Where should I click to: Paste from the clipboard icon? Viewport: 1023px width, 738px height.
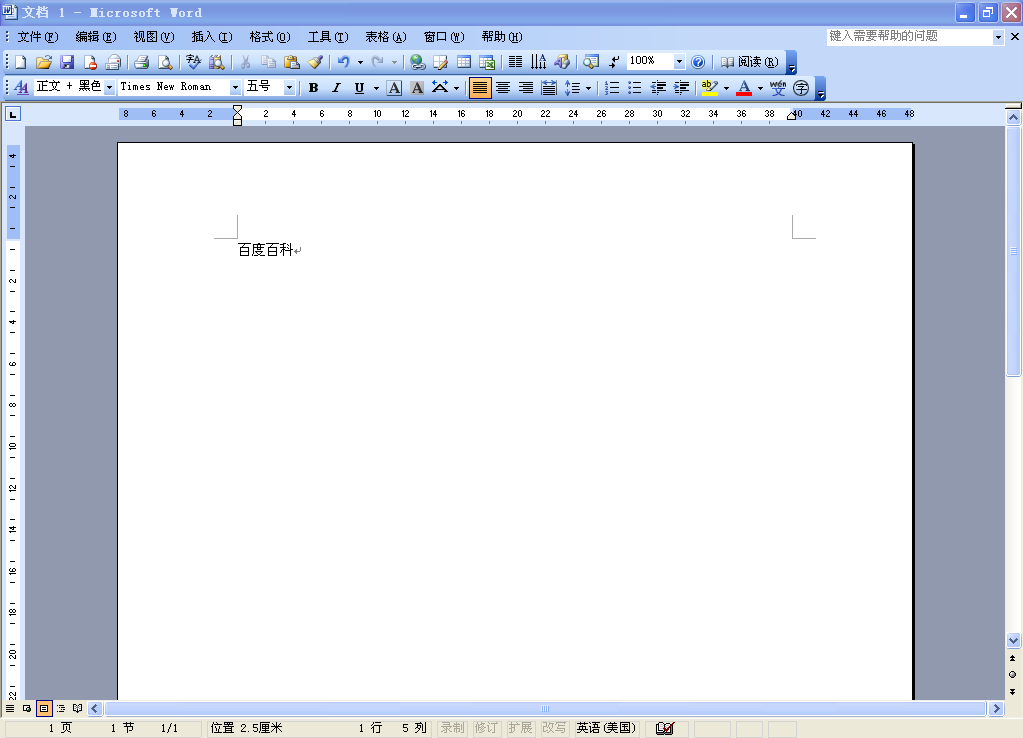click(292, 62)
